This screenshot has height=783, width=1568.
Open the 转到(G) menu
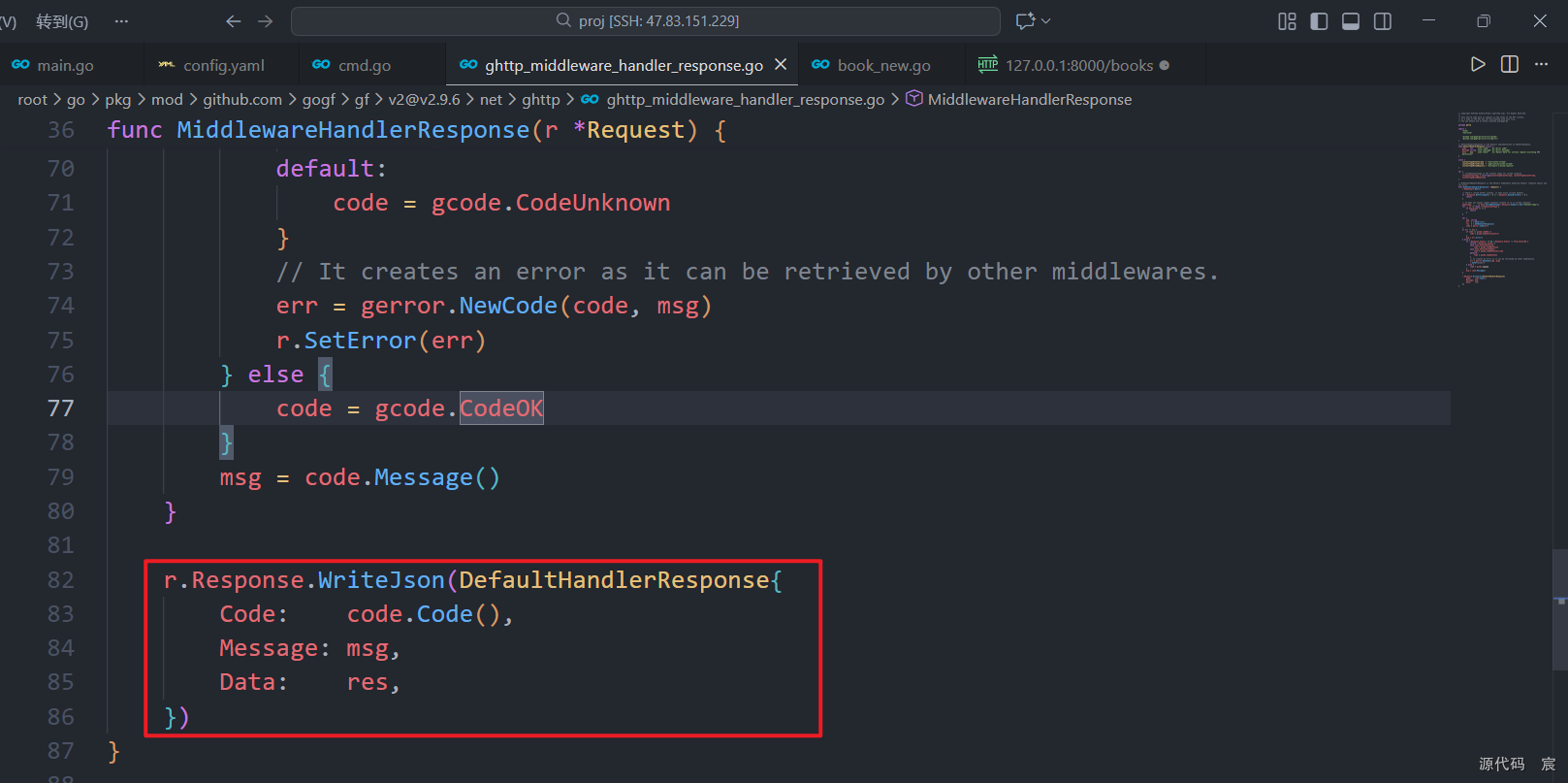pyautogui.click(x=62, y=21)
